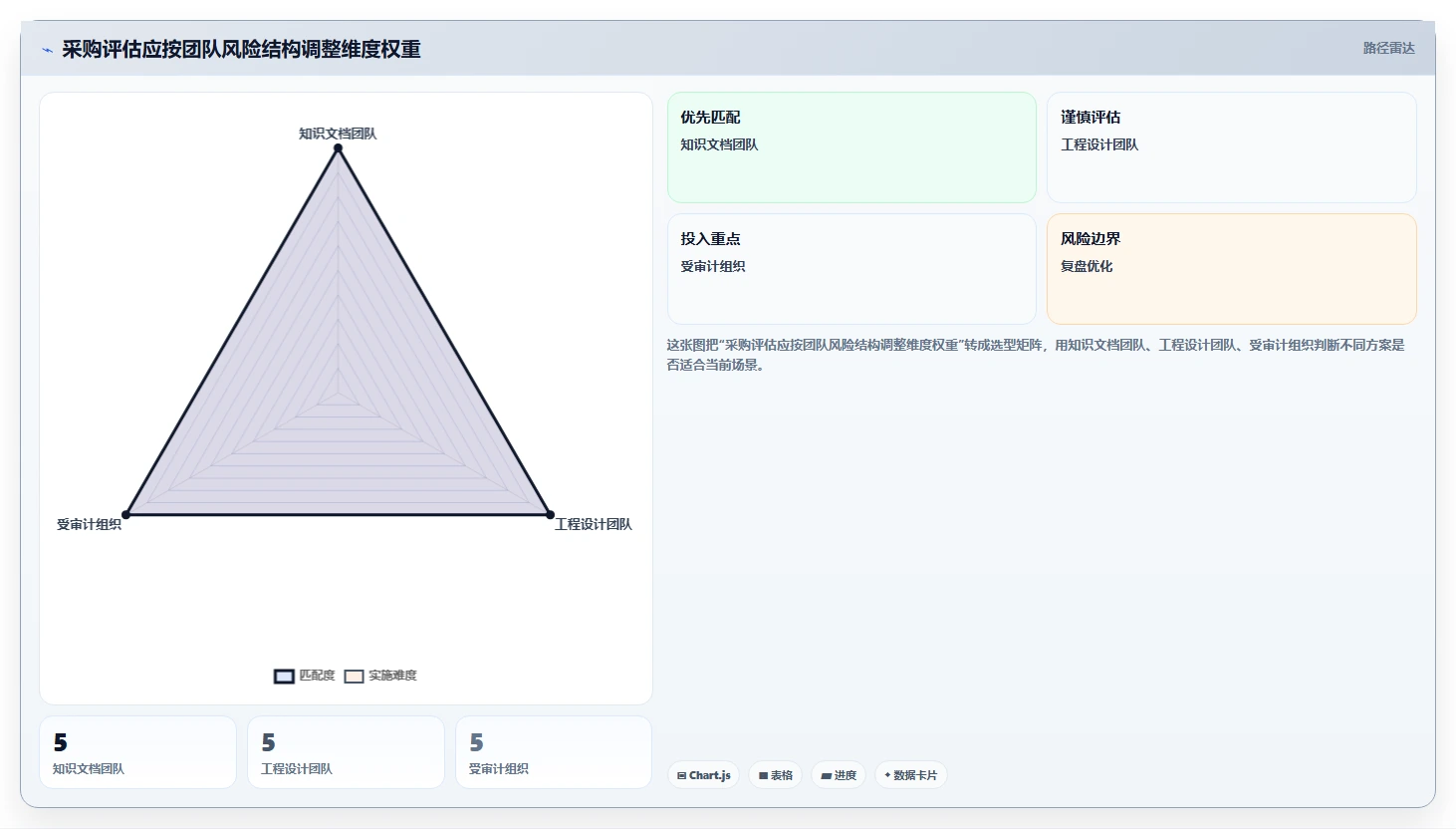This screenshot has height=829, width=1456.
Task: Click the radar point at 受审计组织 vertex
Action: (125, 515)
